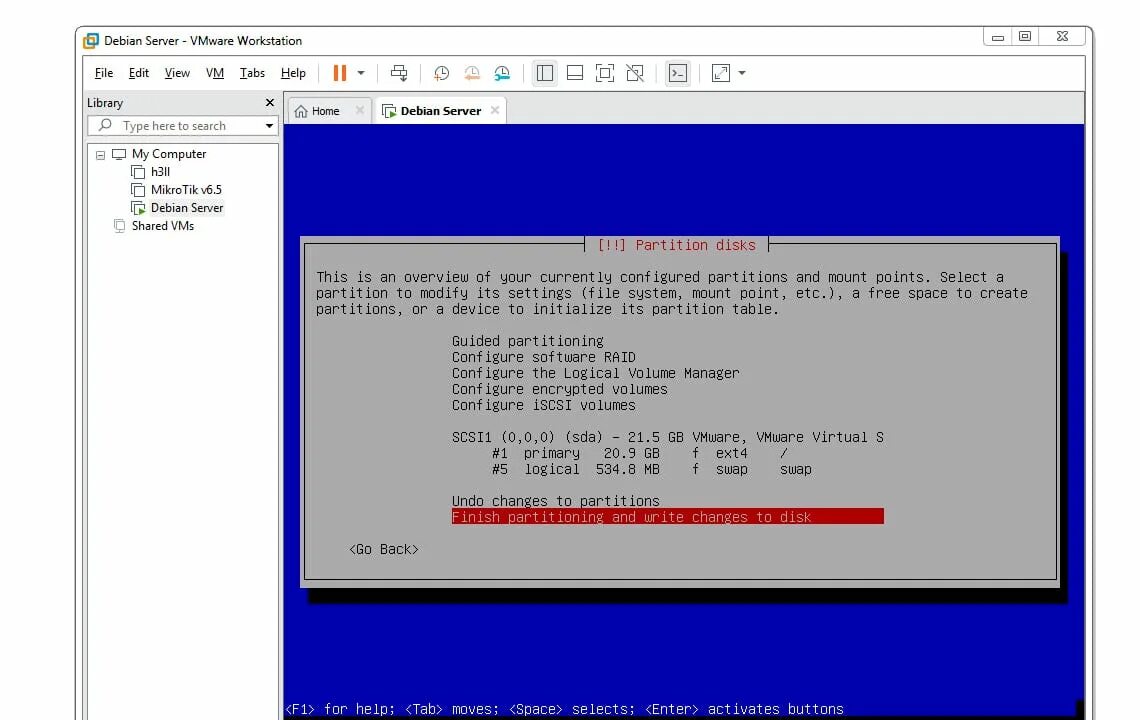Enter Unity mode
The width and height of the screenshot is (1140, 720).
pyautogui.click(x=633, y=72)
